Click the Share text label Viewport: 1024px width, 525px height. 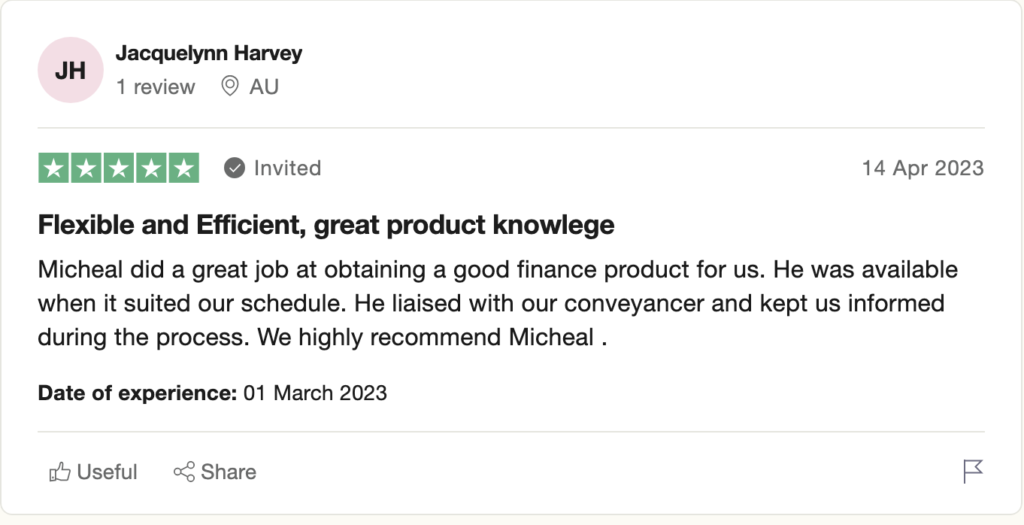pyautogui.click(x=228, y=472)
